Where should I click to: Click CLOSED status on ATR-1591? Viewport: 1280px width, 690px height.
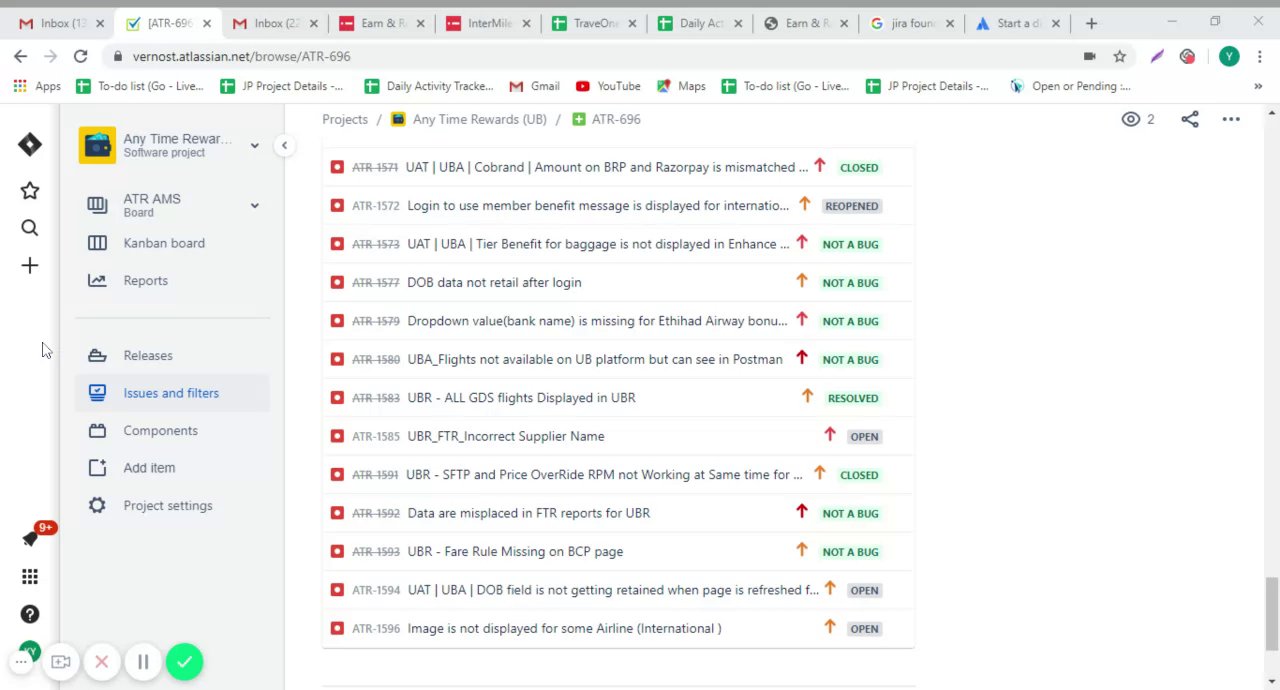[x=859, y=475]
